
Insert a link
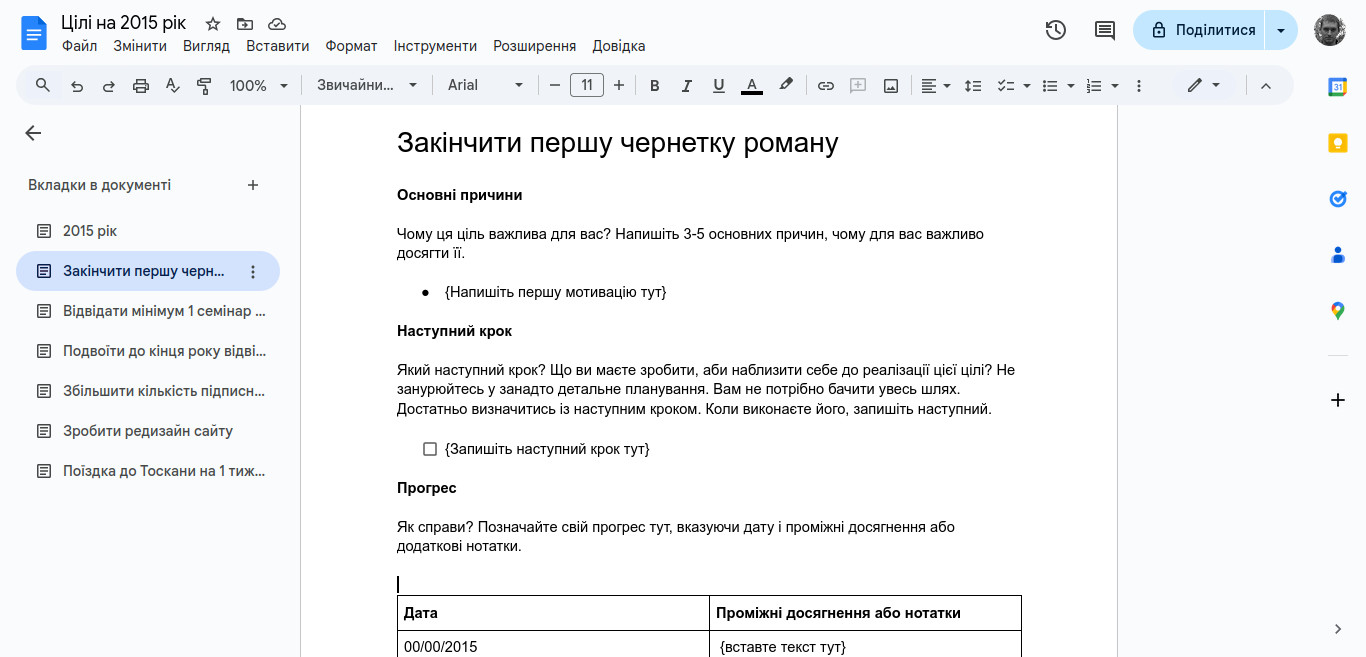pos(826,86)
